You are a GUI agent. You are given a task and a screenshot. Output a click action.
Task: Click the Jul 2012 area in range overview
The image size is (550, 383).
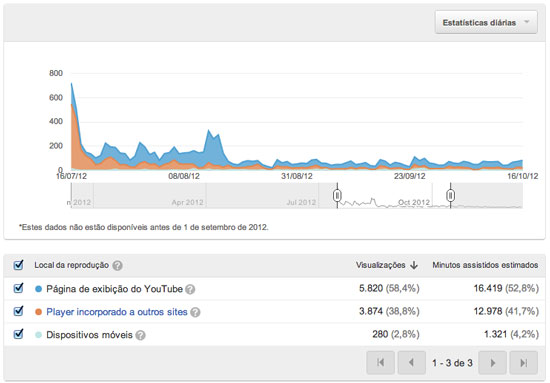(301, 202)
